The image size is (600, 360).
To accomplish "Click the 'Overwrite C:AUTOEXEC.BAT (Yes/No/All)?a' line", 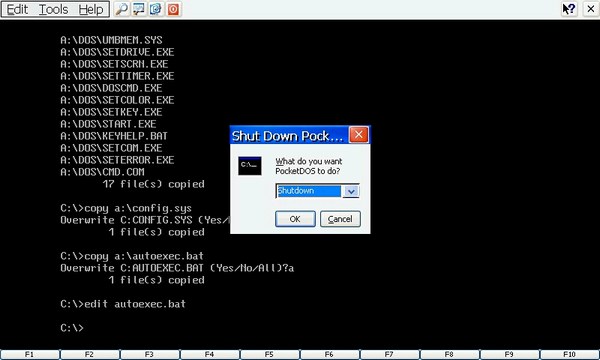I will point(177,268).
